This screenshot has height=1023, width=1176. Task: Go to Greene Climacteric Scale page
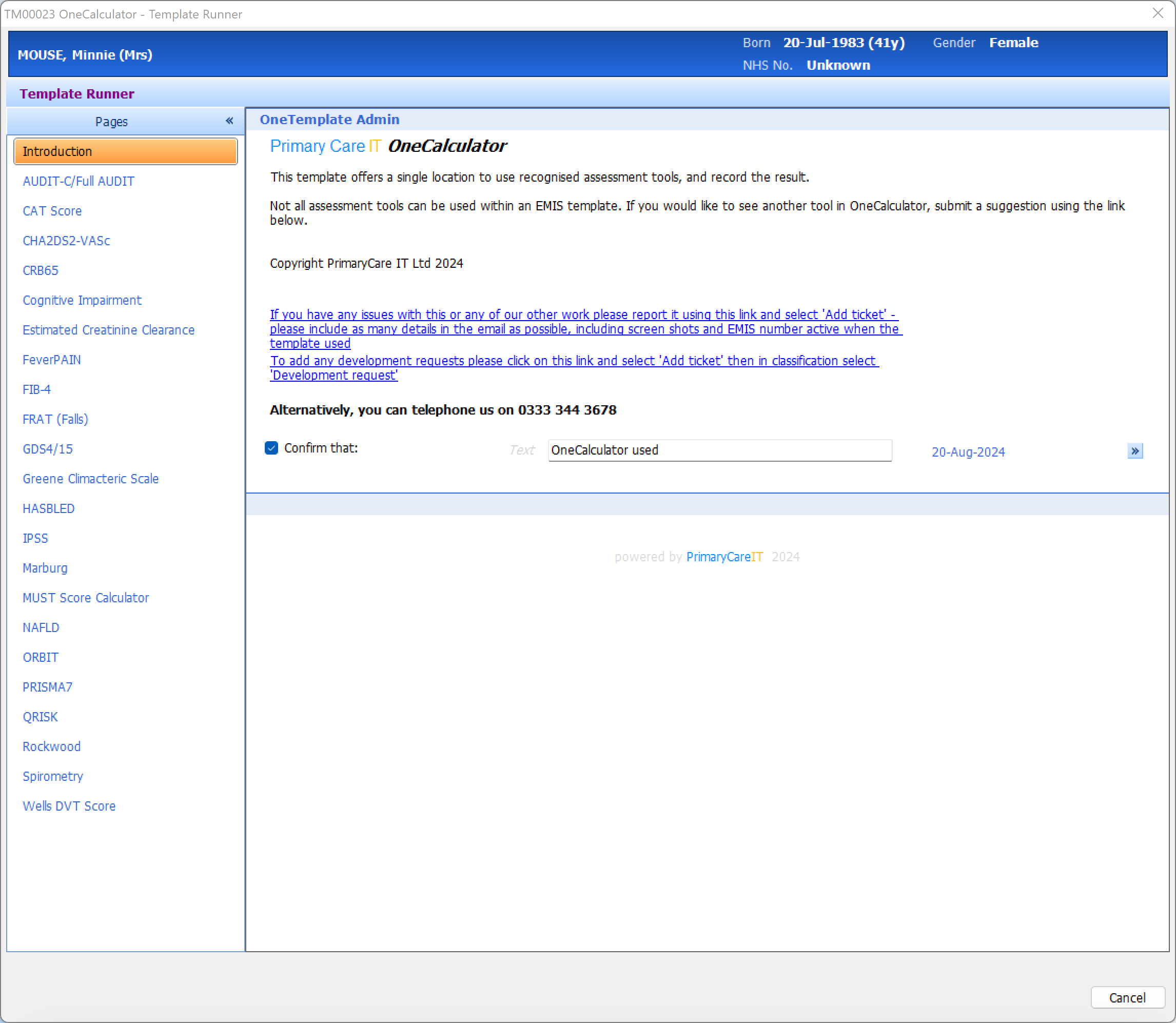click(90, 479)
